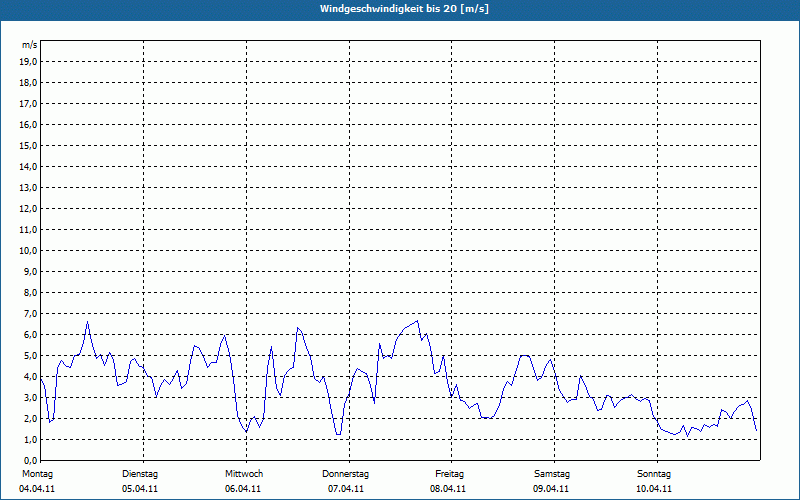Click the 'Donnerstag' day label

tap(345, 474)
